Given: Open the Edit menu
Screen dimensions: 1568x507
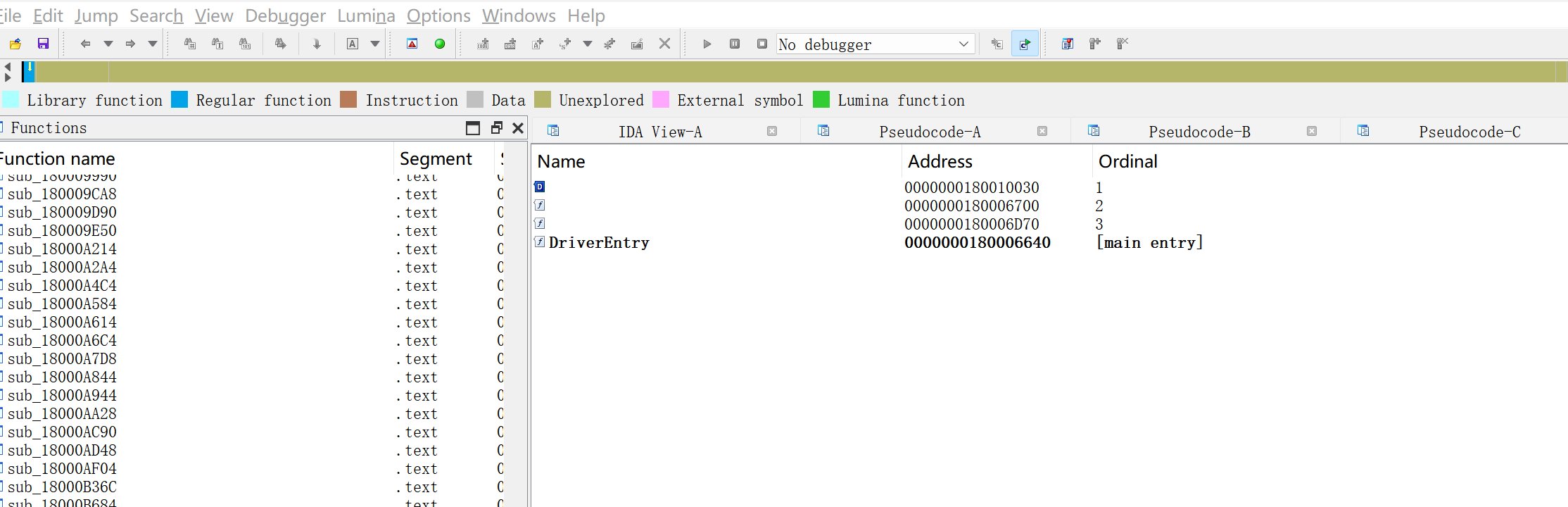Looking at the screenshot, I should pos(48,15).
